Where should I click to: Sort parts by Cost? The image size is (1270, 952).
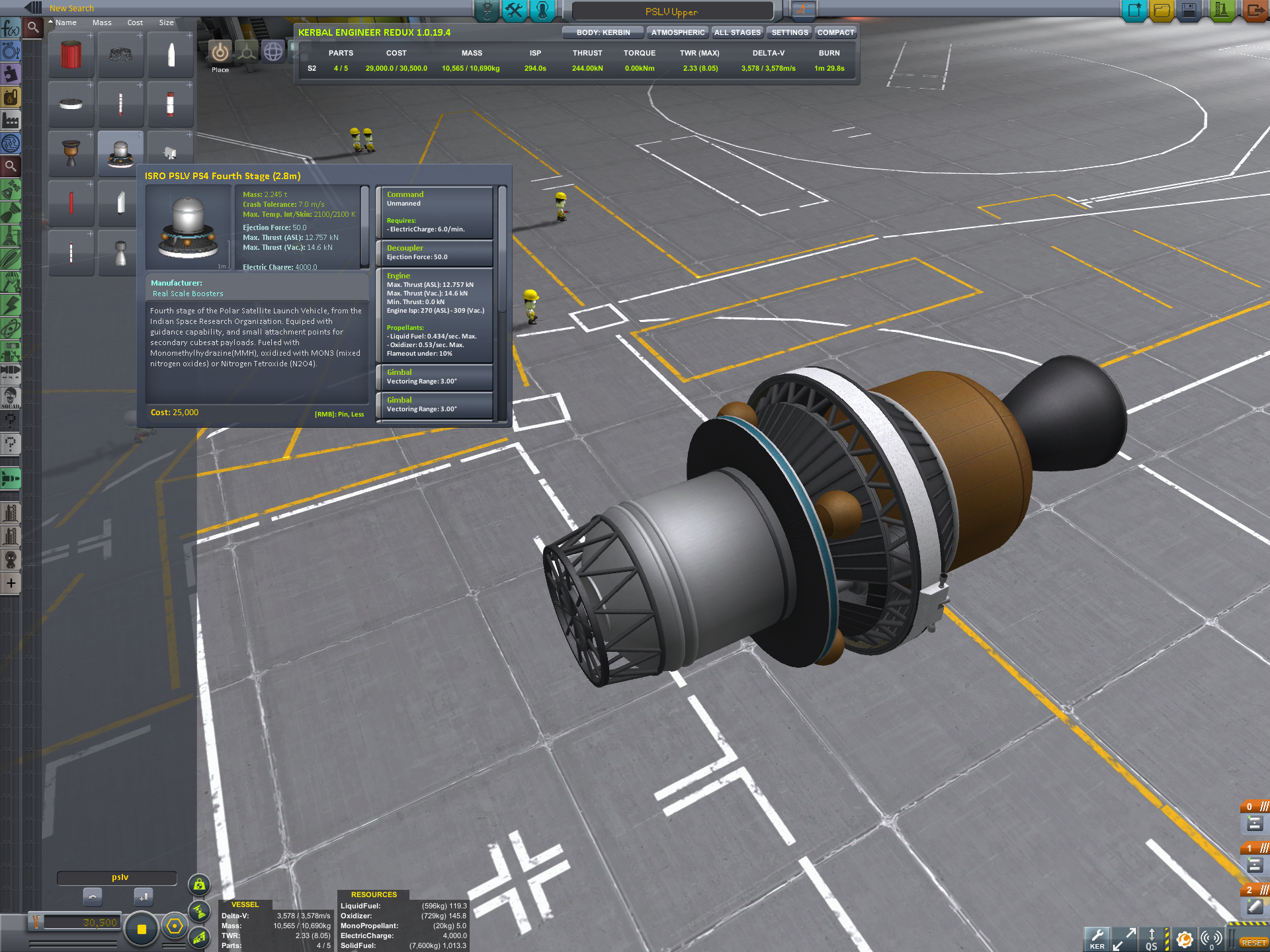(x=135, y=22)
